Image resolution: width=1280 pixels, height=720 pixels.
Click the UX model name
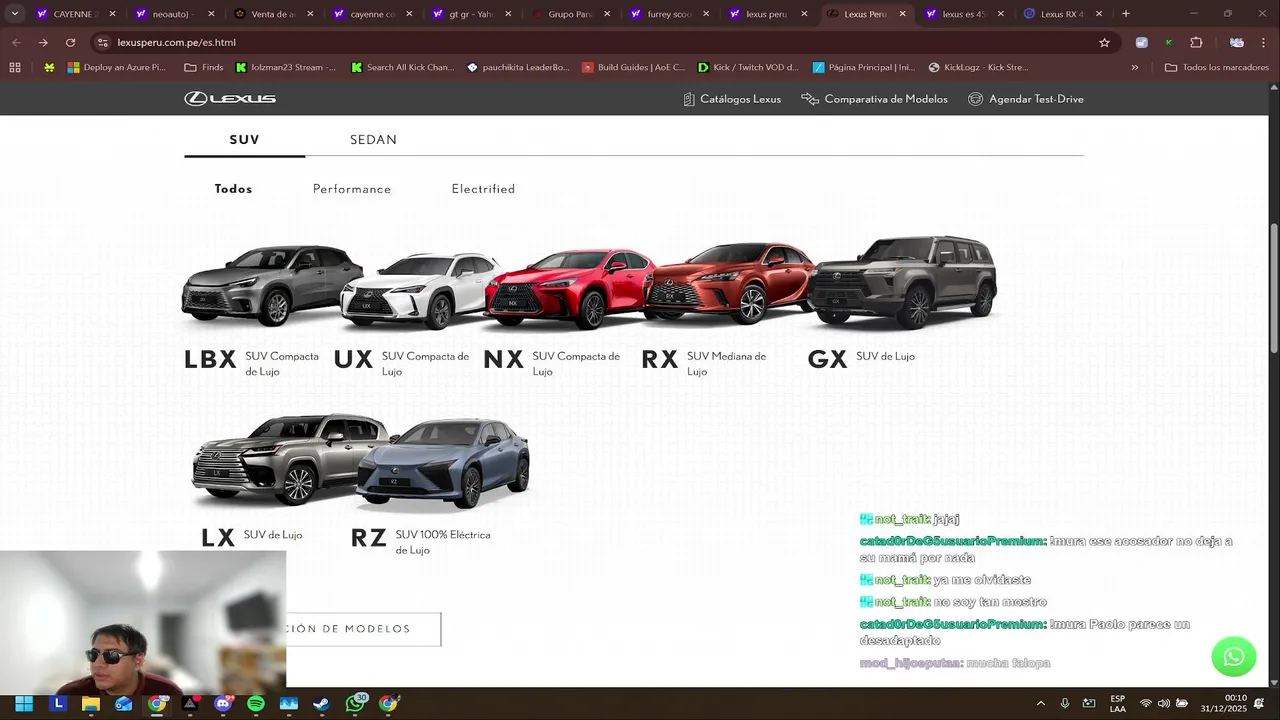pyautogui.click(x=353, y=360)
